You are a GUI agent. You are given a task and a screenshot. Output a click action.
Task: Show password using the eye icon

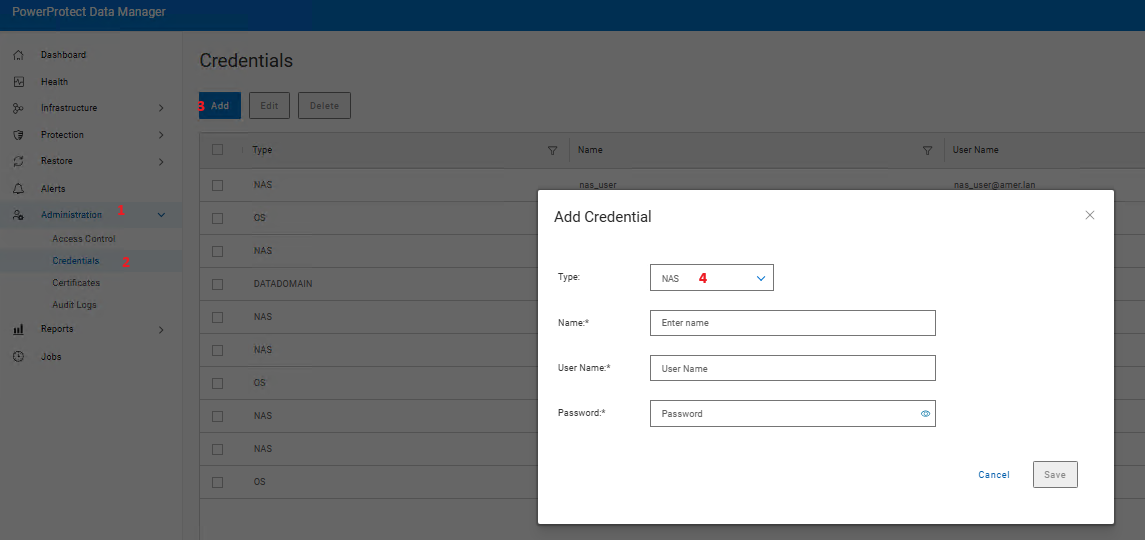925,413
